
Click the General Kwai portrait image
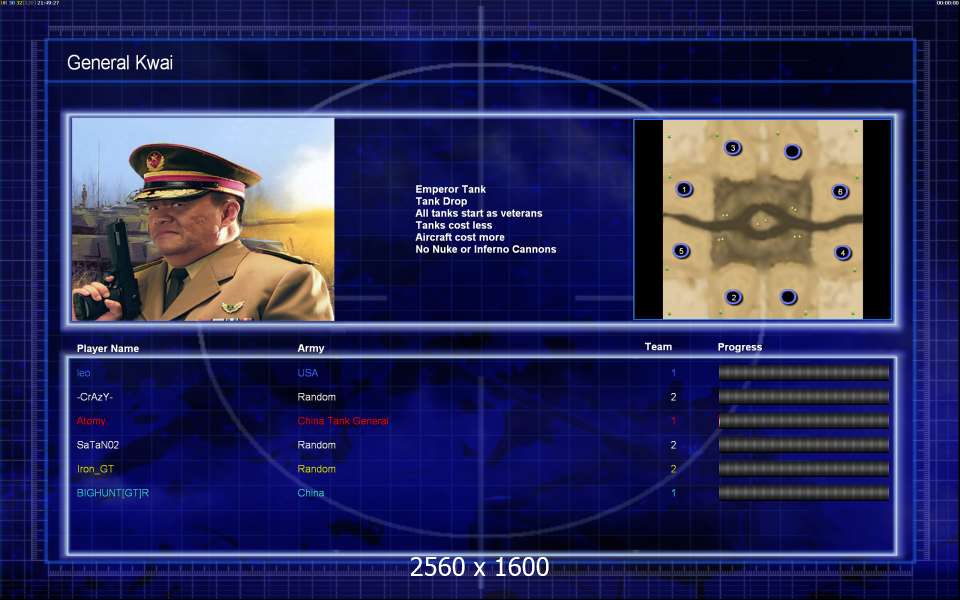tap(203, 219)
